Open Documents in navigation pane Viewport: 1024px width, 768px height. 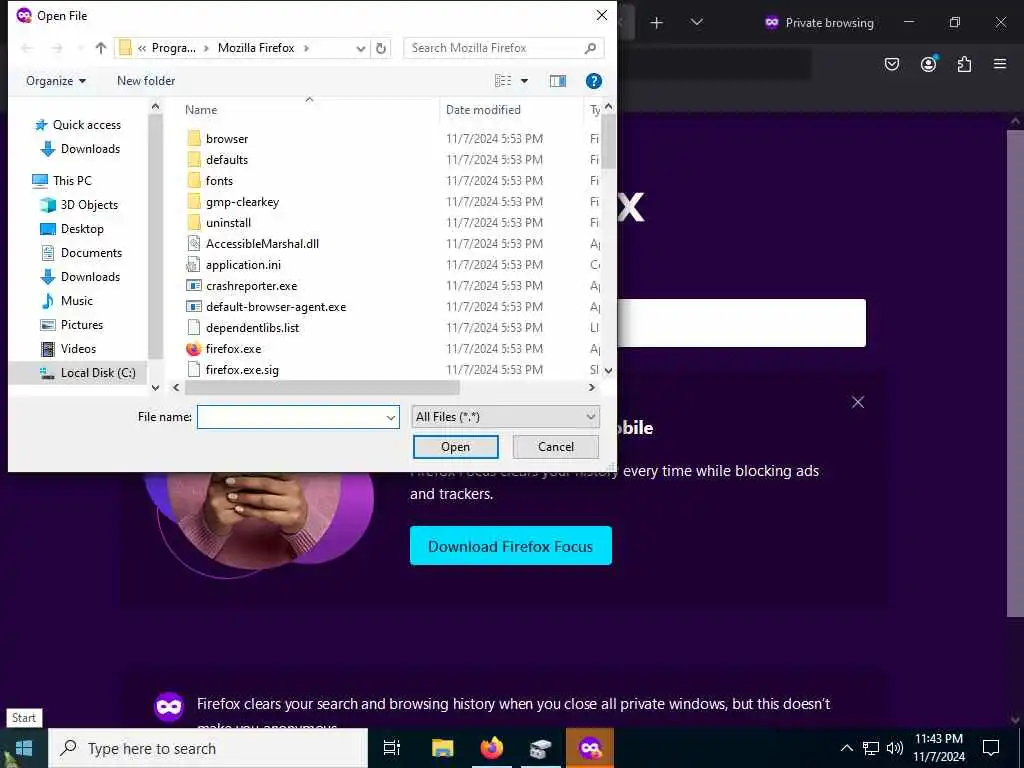(x=91, y=253)
